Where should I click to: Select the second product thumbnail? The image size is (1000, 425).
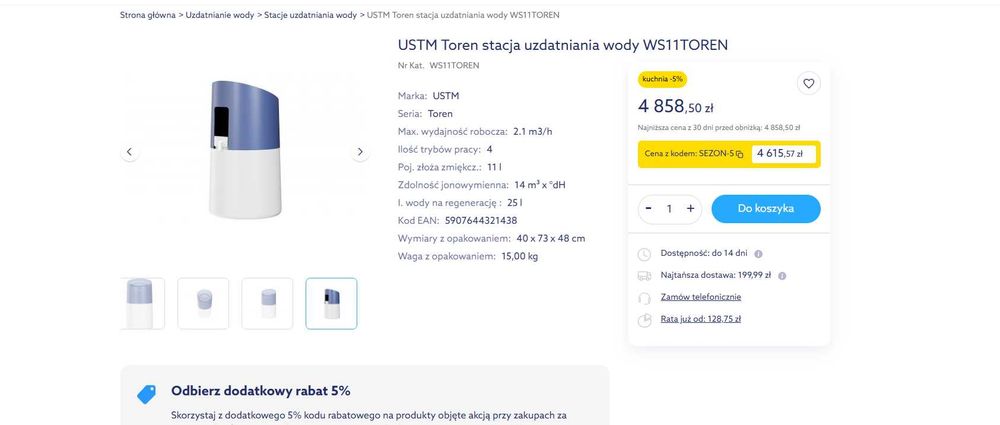[x=203, y=303]
